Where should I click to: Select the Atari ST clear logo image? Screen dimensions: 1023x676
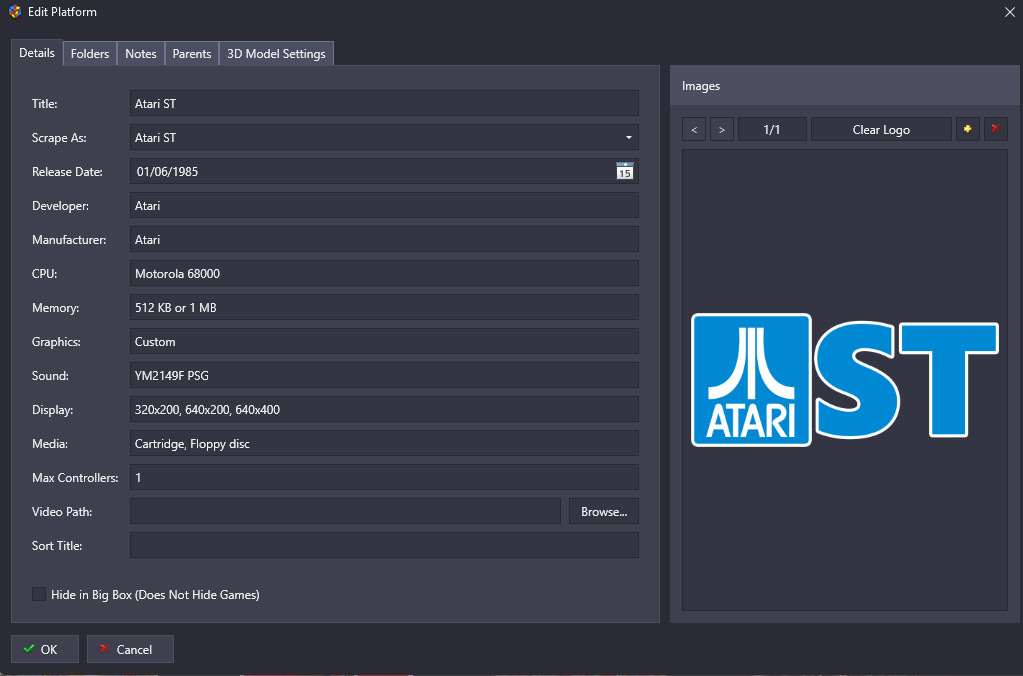point(845,380)
